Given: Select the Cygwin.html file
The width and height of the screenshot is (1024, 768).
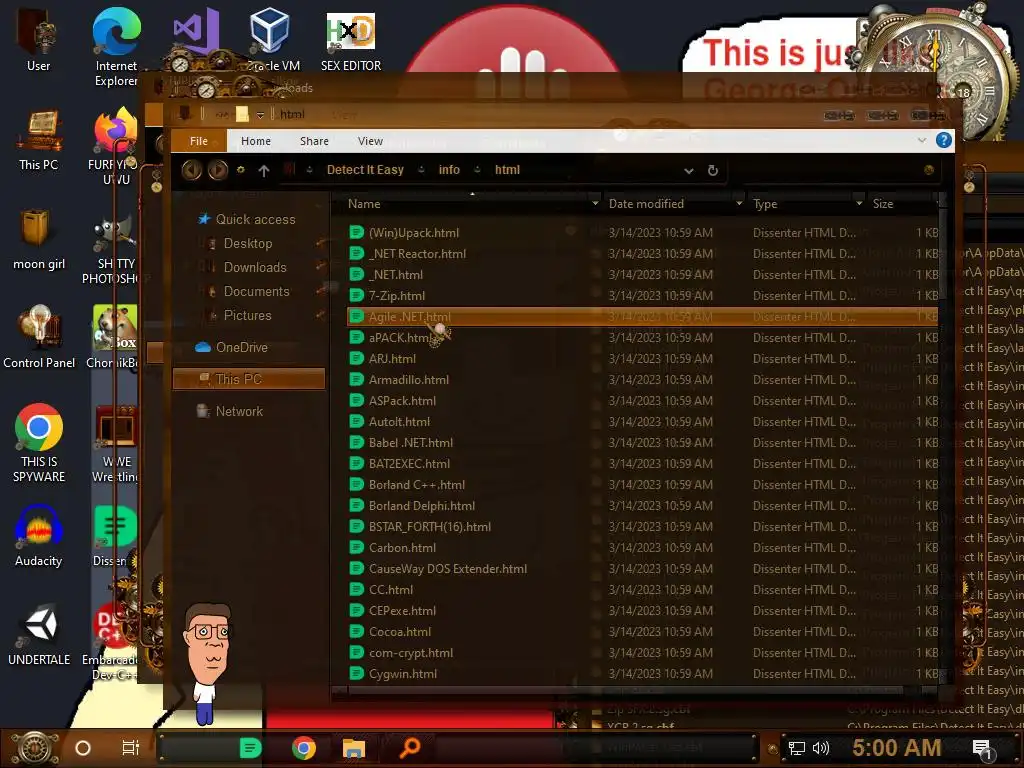Looking at the screenshot, I should 643,674.
